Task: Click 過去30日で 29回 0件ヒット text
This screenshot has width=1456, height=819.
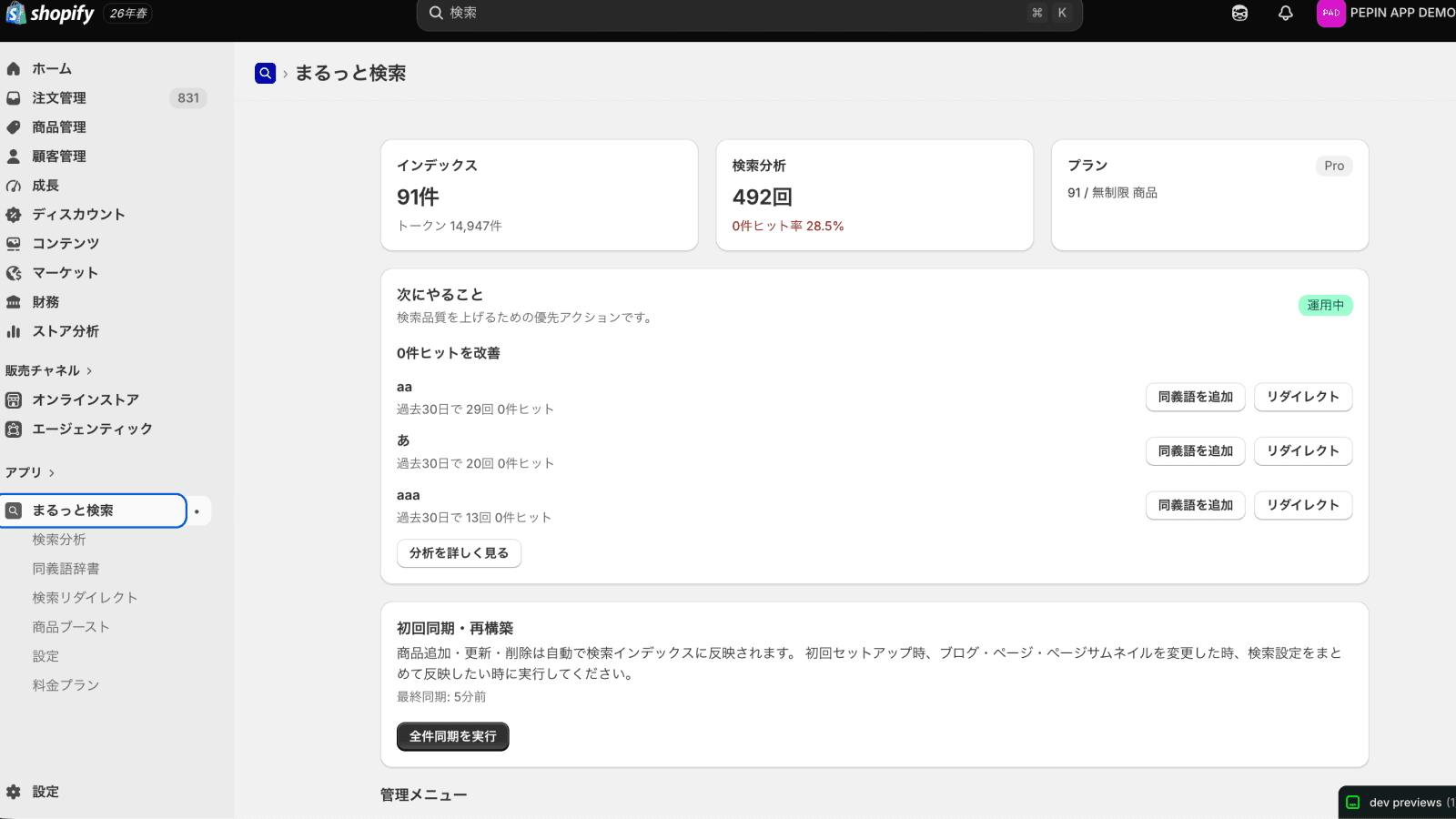Action: click(x=475, y=409)
